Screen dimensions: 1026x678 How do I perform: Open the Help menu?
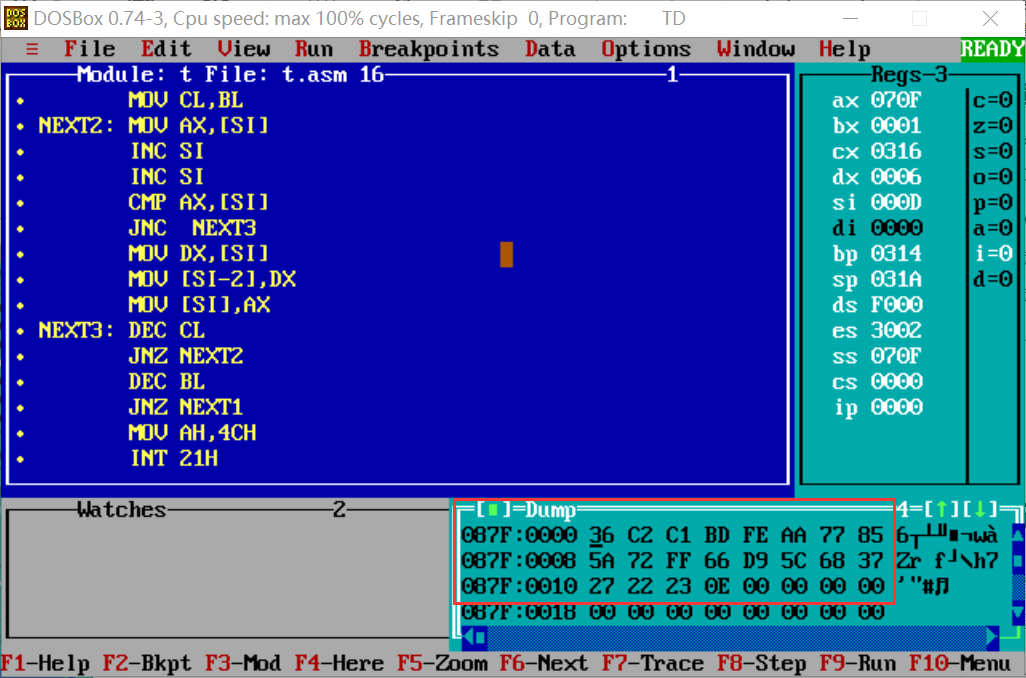pos(845,49)
